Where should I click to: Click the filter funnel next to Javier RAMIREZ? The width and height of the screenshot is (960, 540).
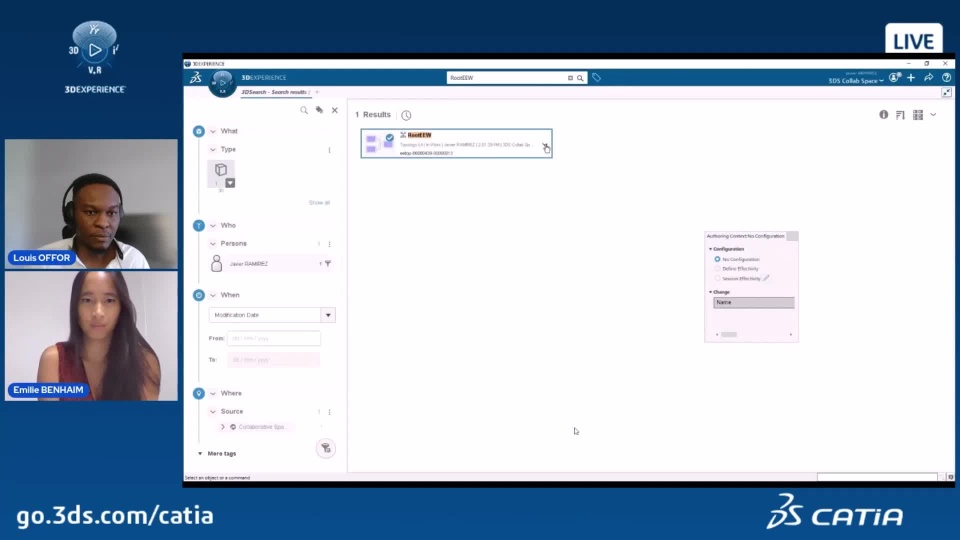[328, 264]
